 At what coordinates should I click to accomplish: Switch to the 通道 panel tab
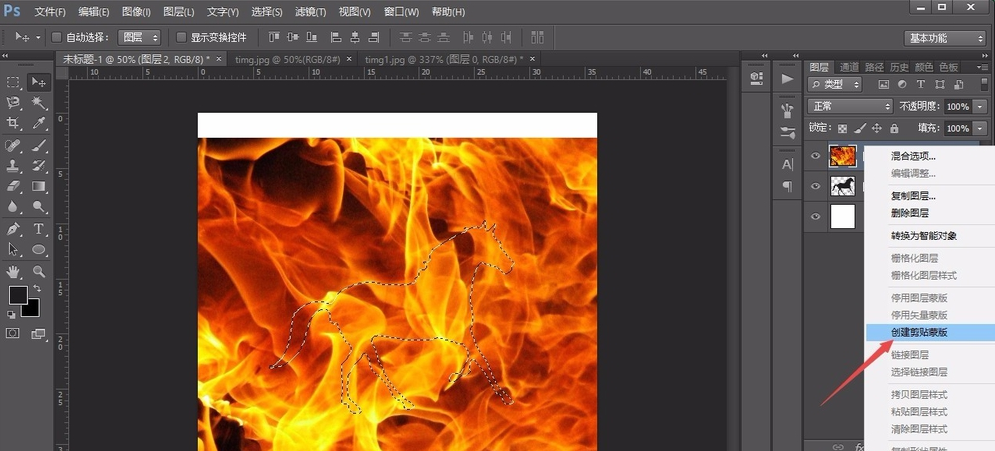pyautogui.click(x=849, y=67)
